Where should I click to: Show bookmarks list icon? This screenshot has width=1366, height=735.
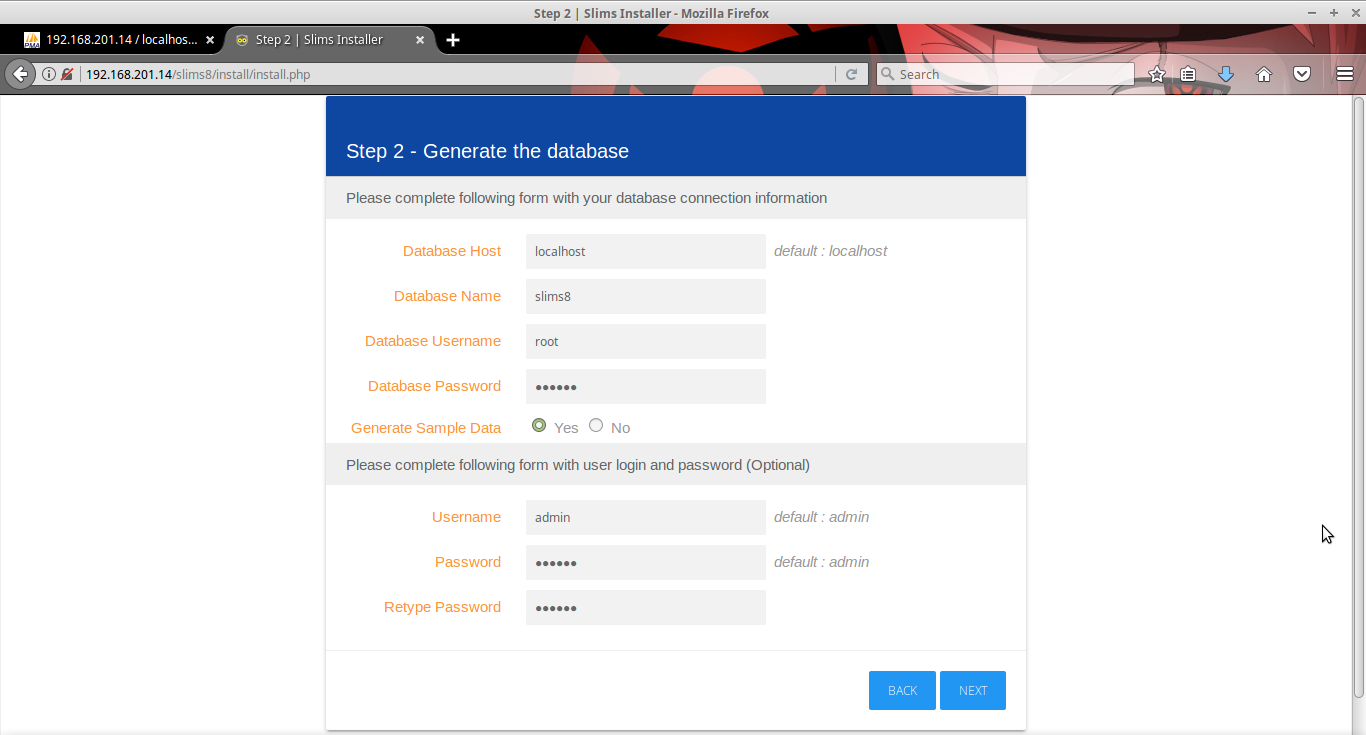point(1188,74)
